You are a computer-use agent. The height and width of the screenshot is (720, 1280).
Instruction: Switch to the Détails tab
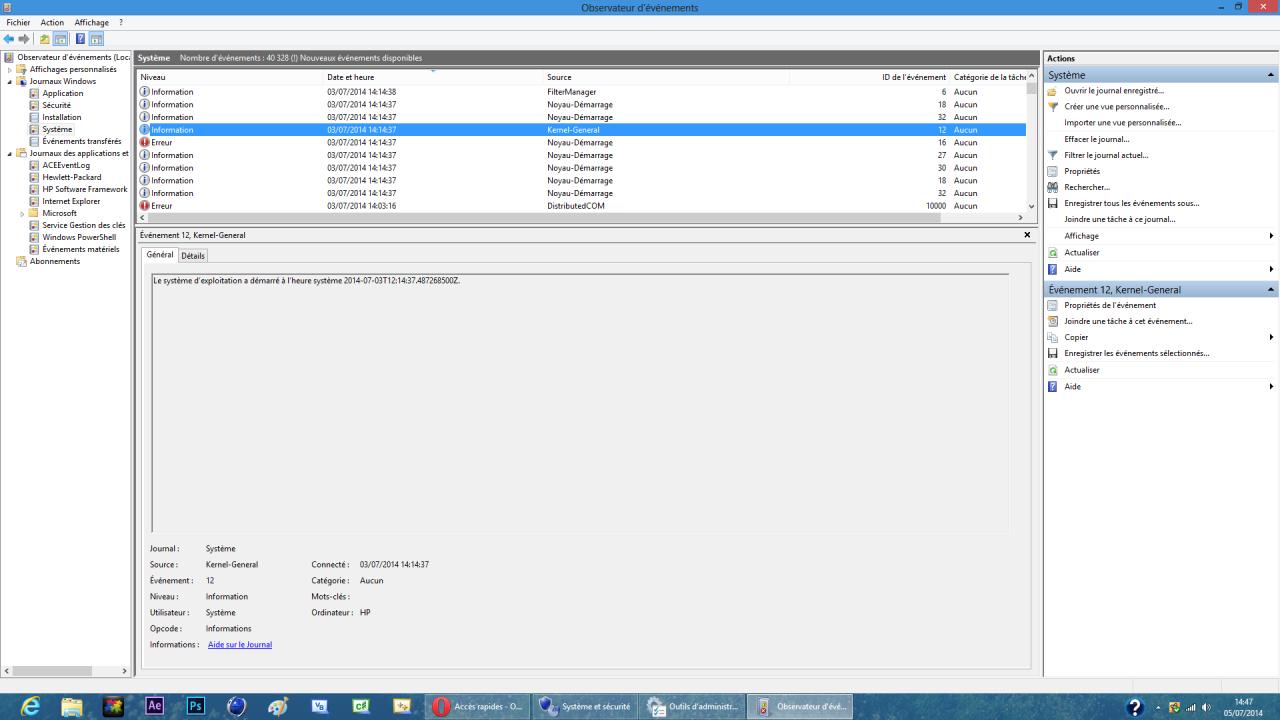point(193,256)
